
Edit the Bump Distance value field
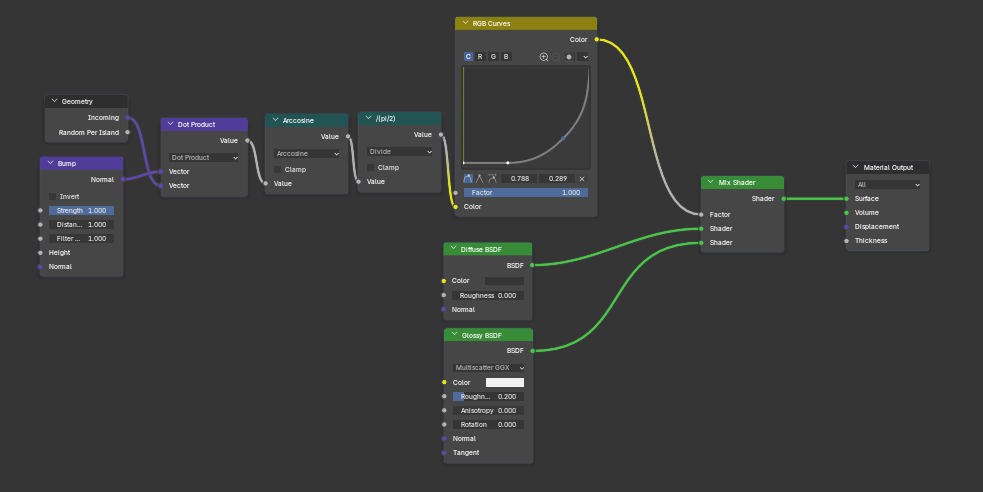click(81, 224)
